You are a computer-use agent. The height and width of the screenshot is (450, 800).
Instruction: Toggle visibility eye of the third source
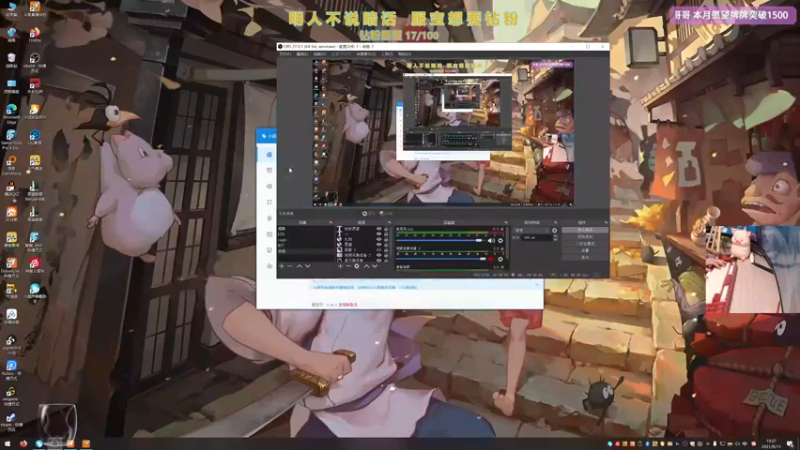[x=379, y=239]
